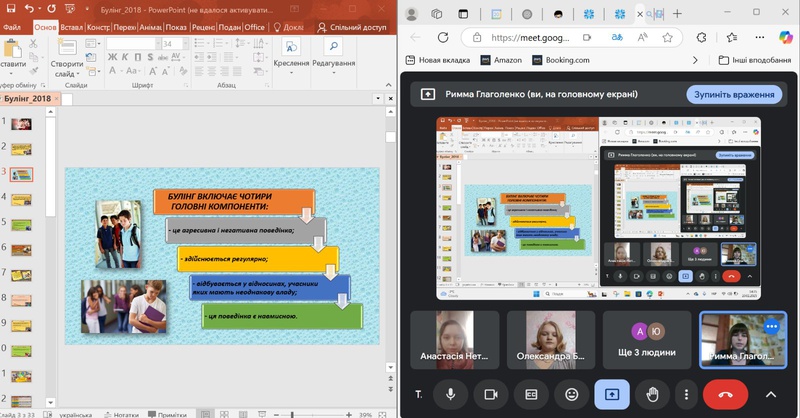Save the presentation using the floppy icon
This screenshot has width=800, height=418.
pyautogui.click(x=9, y=8)
